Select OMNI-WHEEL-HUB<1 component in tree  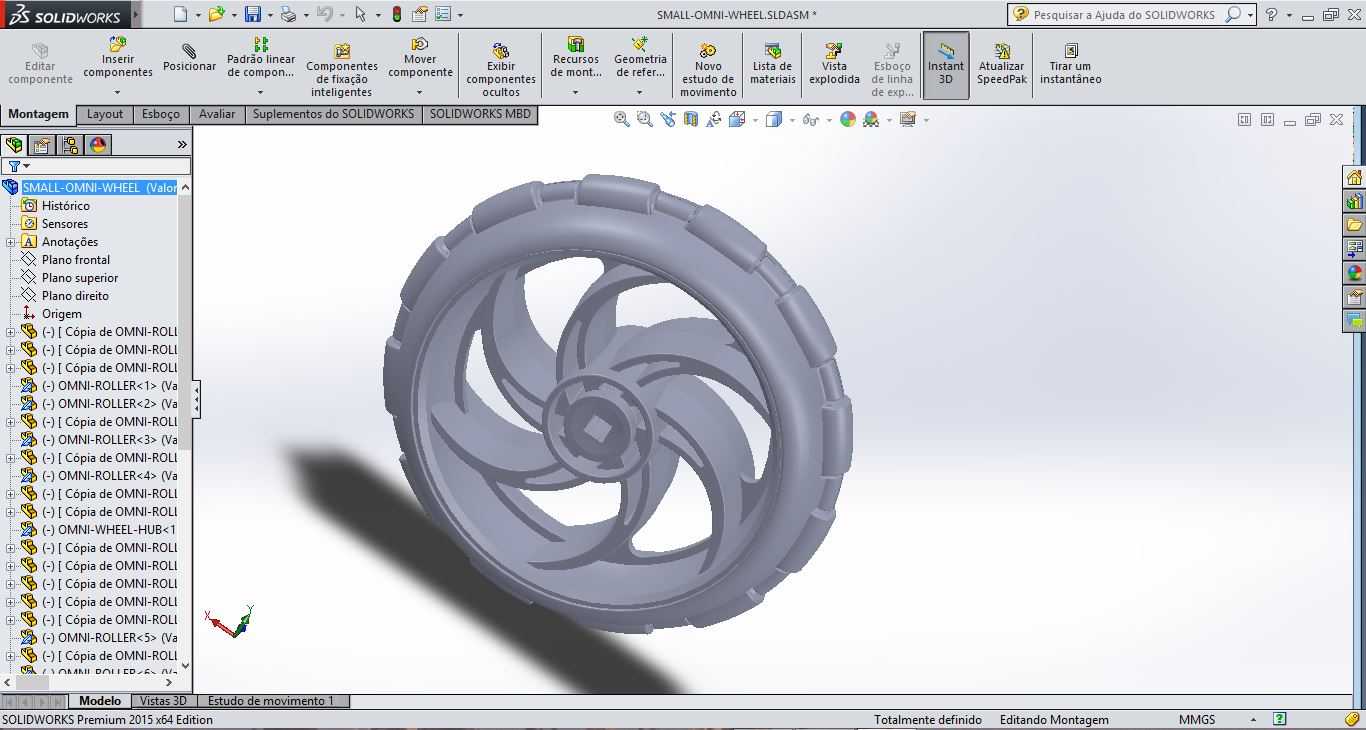pos(109,530)
